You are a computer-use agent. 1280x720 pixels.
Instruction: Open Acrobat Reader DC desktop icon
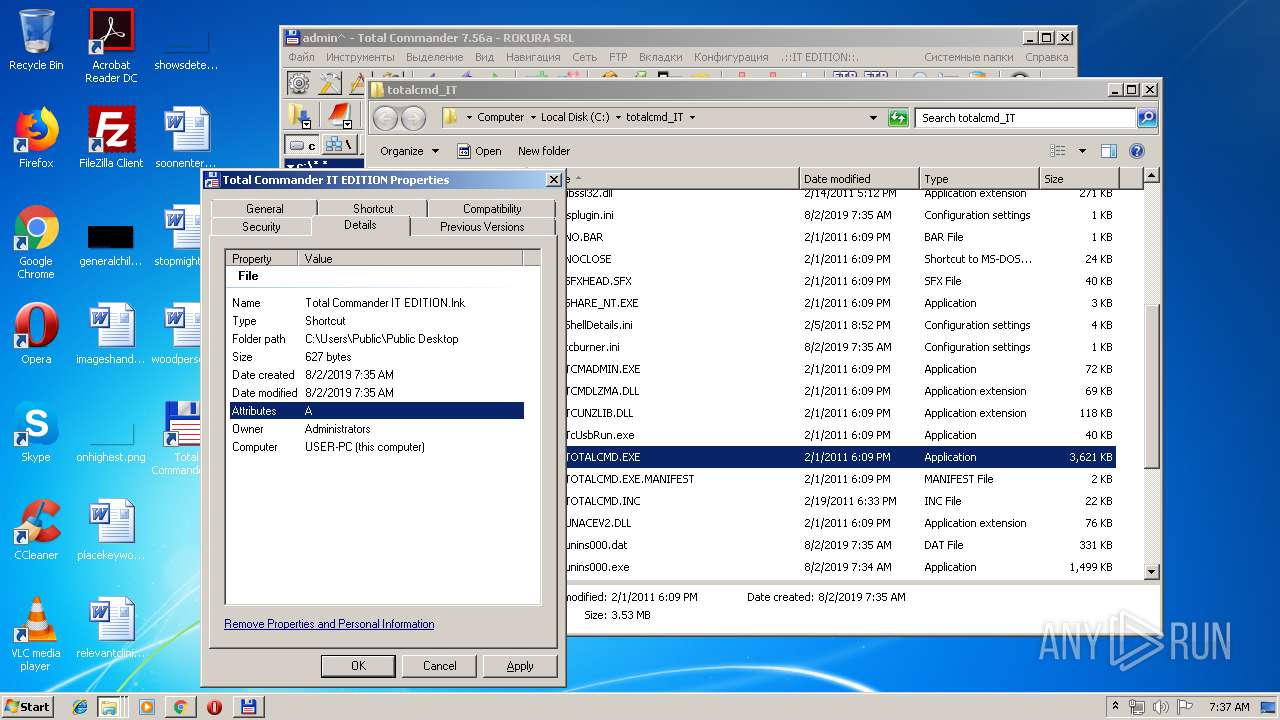coord(111,46)
